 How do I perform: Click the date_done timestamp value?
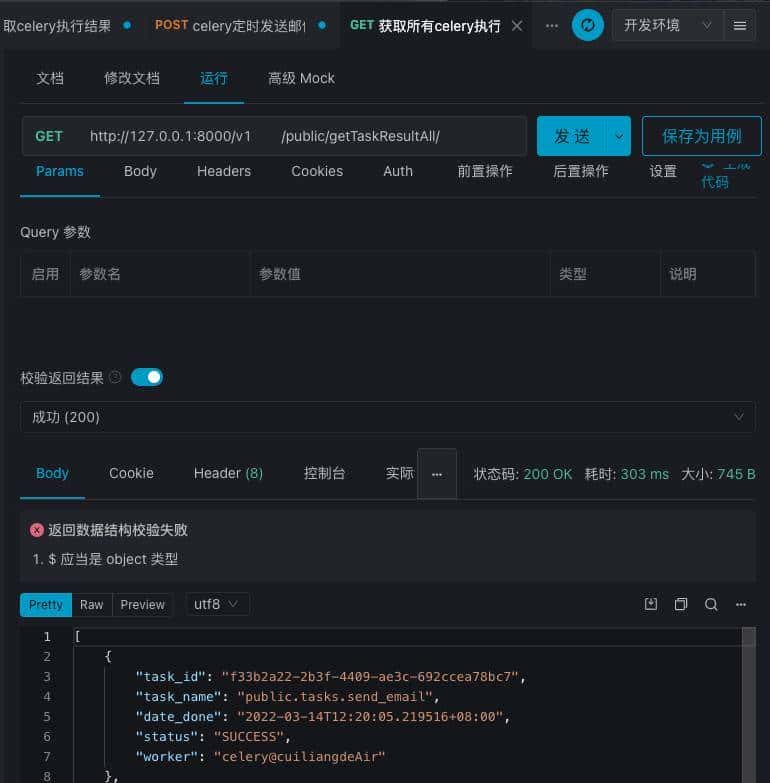371,717
